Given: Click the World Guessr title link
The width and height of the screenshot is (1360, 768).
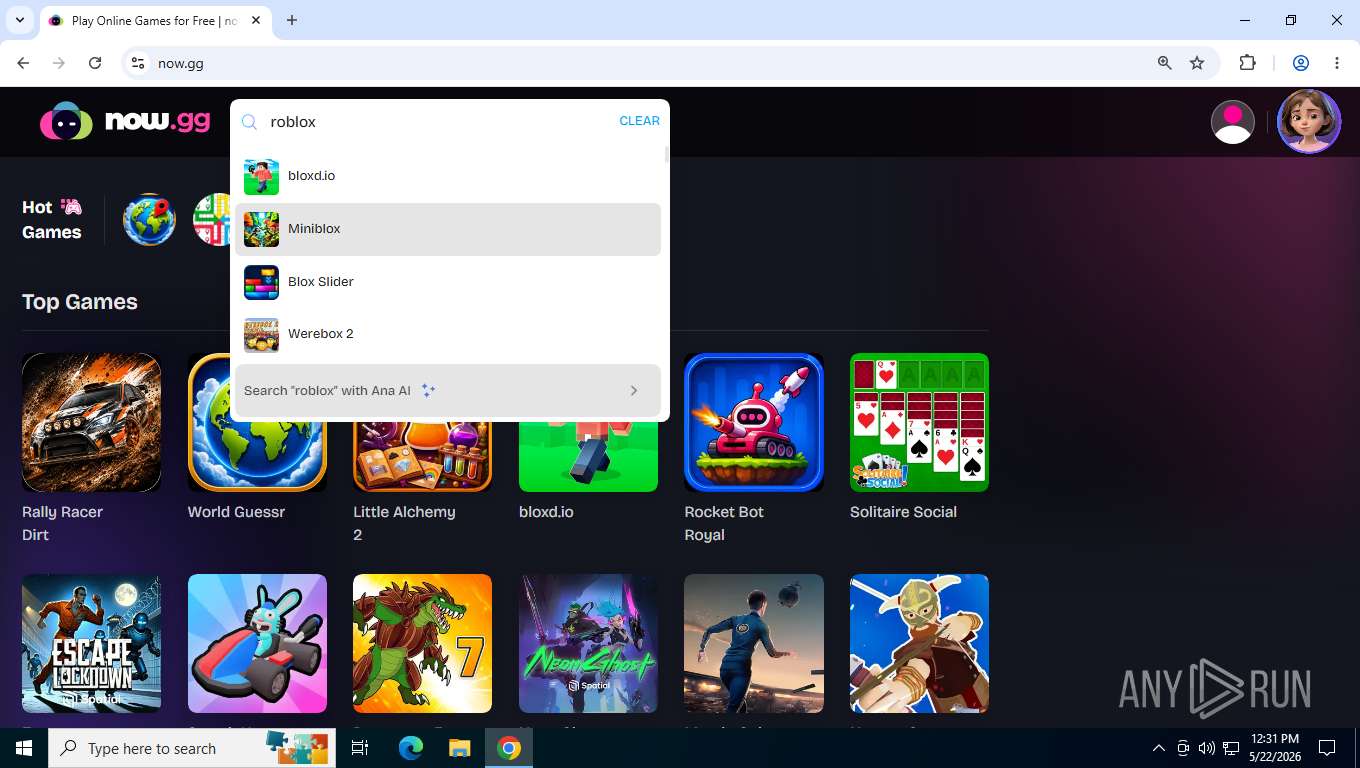Looking at the screenshot, I should [x=236, y=512].
